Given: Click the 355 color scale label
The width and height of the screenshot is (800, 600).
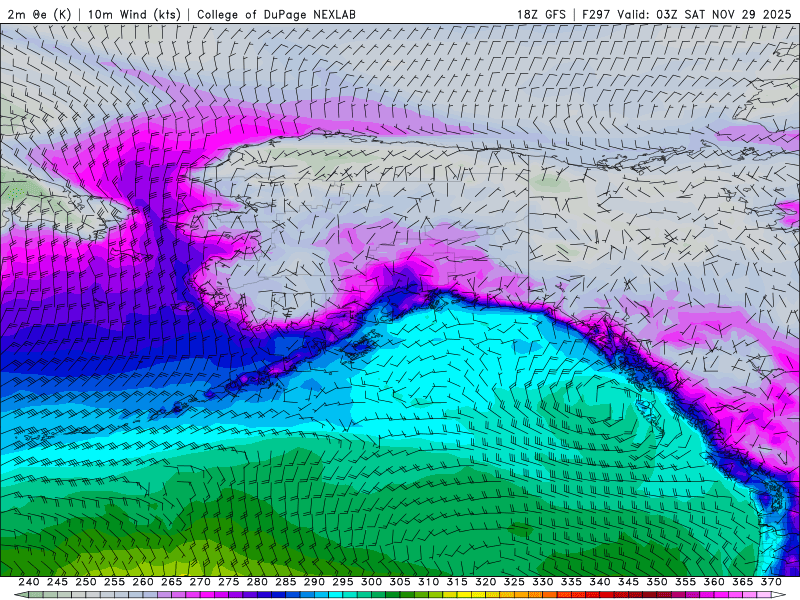Looking at the screenshot, I should click(x=686, y=582).
